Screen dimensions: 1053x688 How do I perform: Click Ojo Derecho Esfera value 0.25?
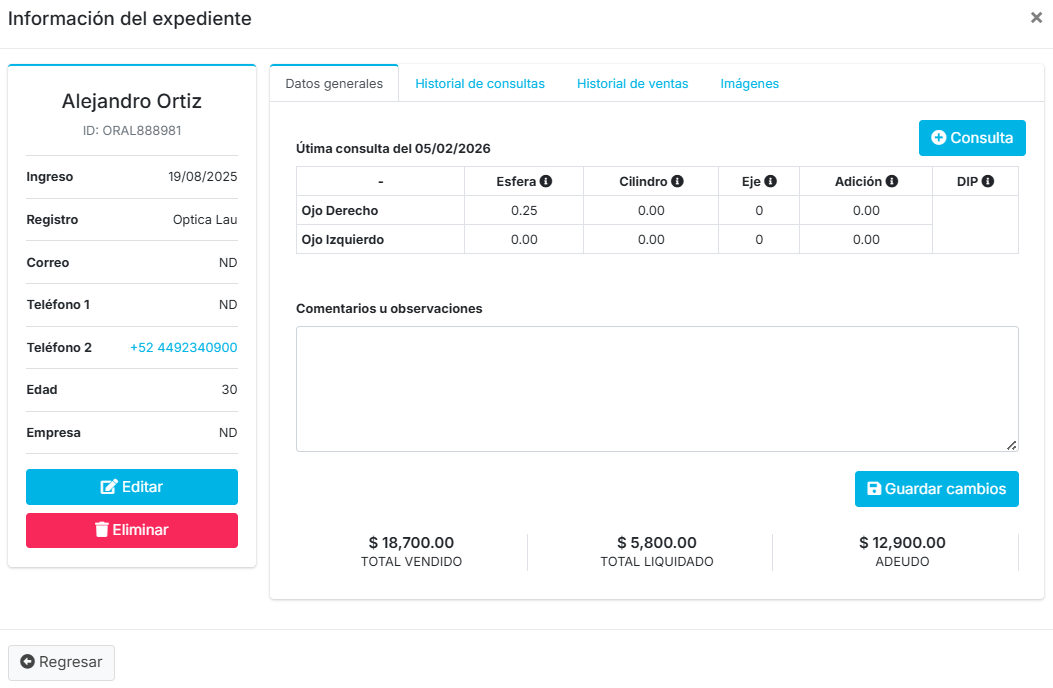[524, 211]
